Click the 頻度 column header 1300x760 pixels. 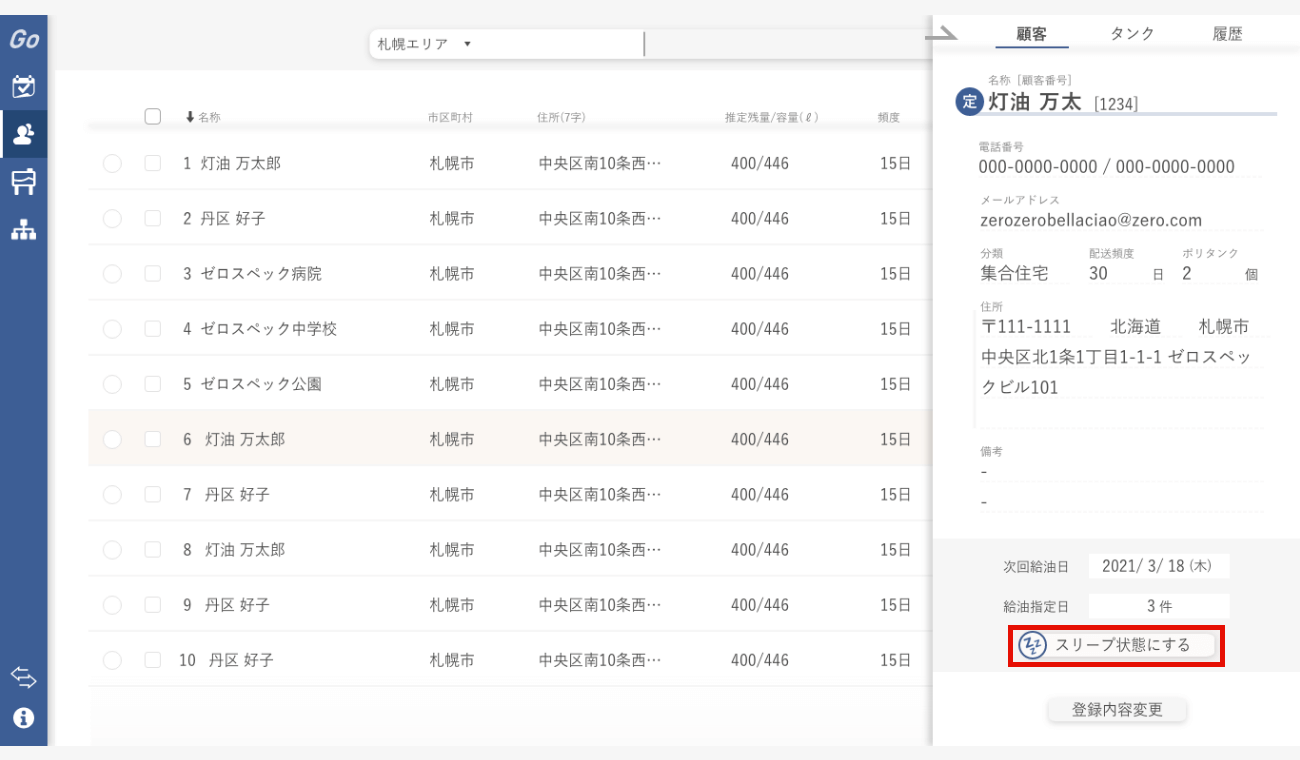pyautogui.click(x=889, y=117)
